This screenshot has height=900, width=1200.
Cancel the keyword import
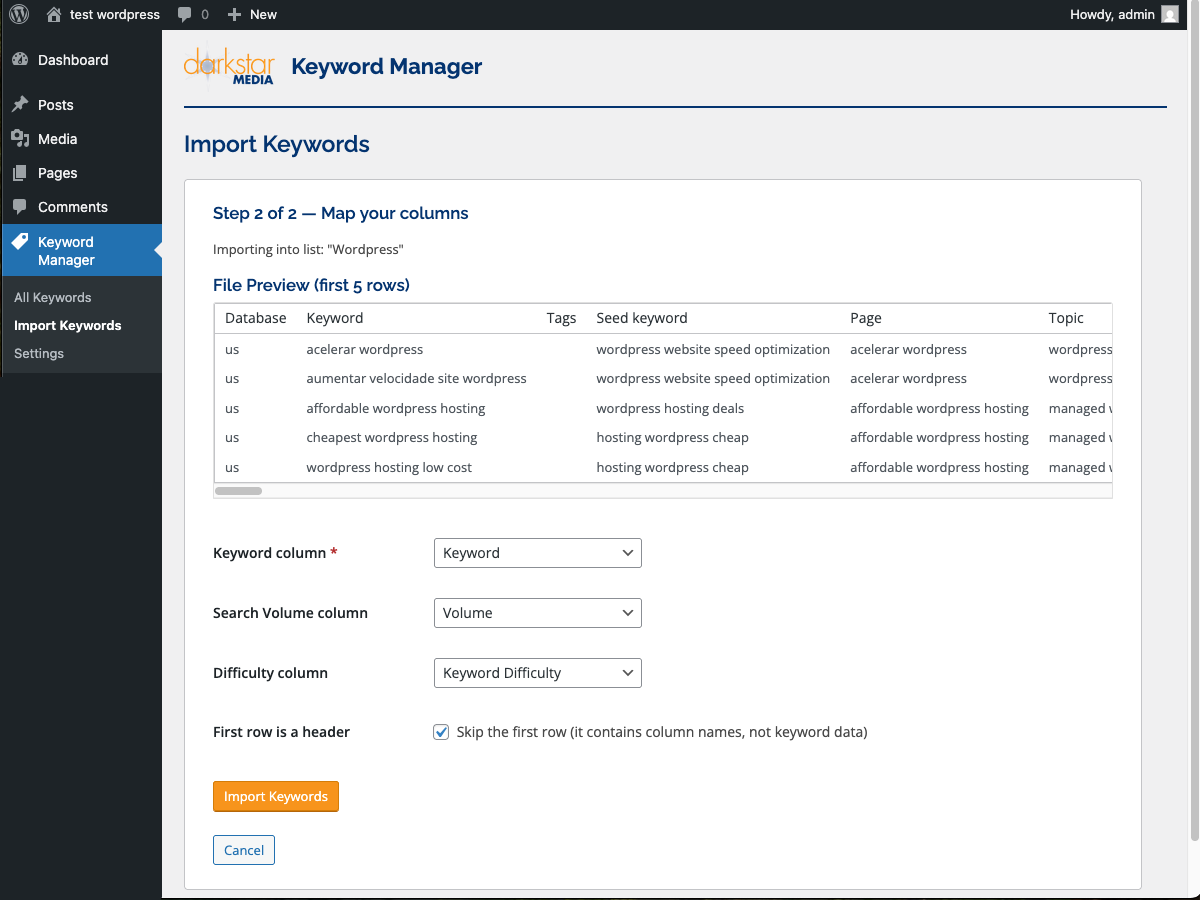click(x=243, y=849)
